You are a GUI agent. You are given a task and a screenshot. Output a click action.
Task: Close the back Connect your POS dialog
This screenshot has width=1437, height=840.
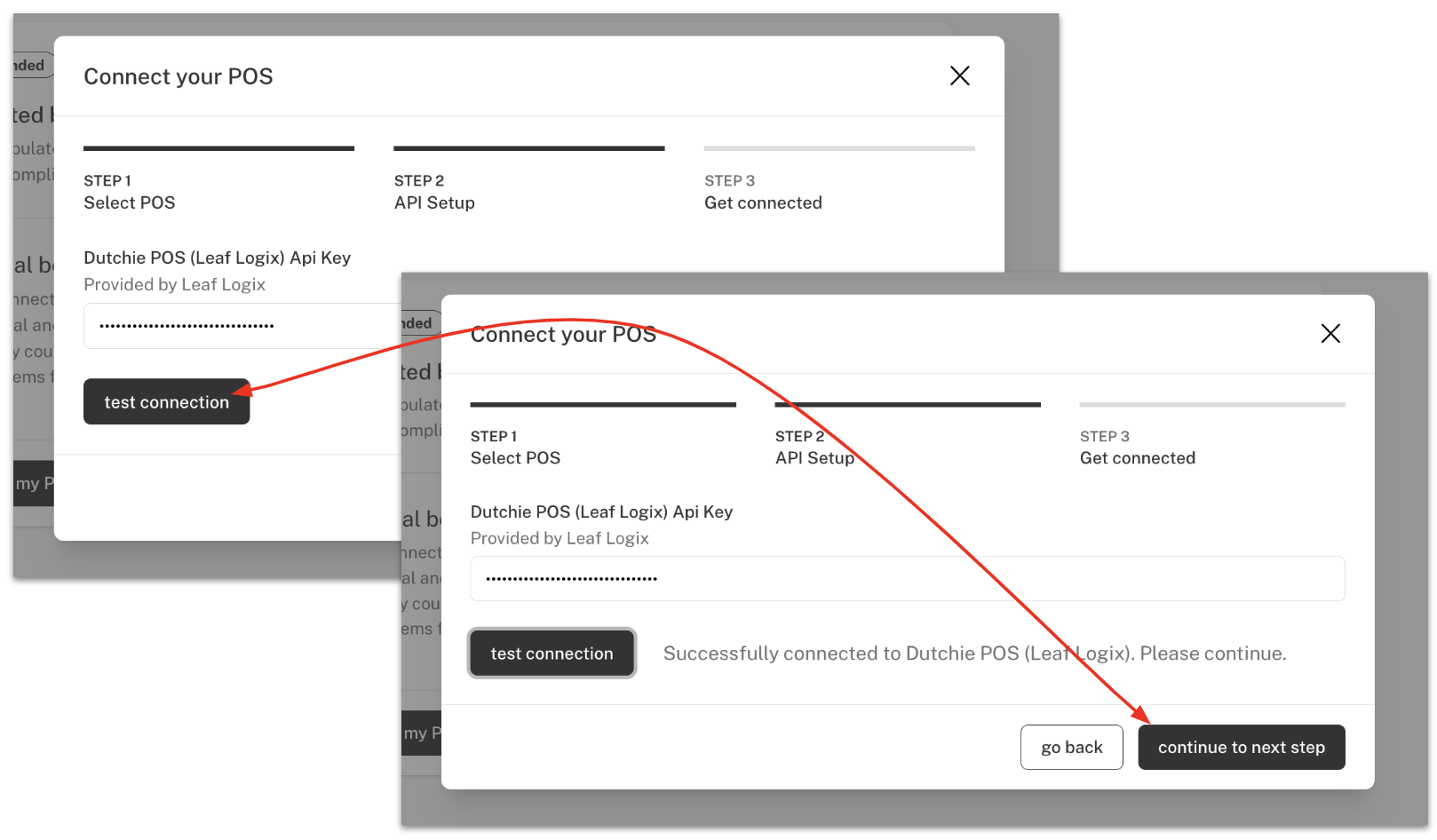pos(959,76)
